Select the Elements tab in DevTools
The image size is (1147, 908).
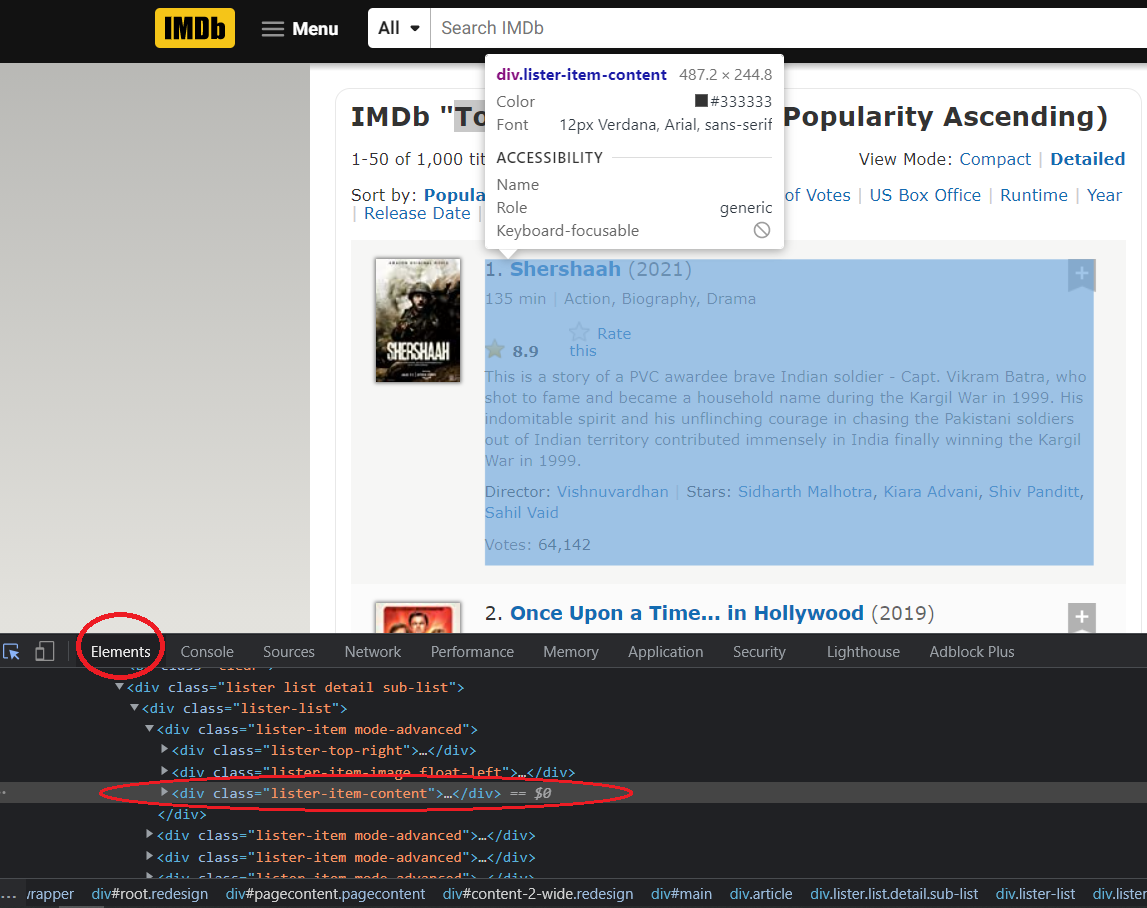(x=121, y=652)
